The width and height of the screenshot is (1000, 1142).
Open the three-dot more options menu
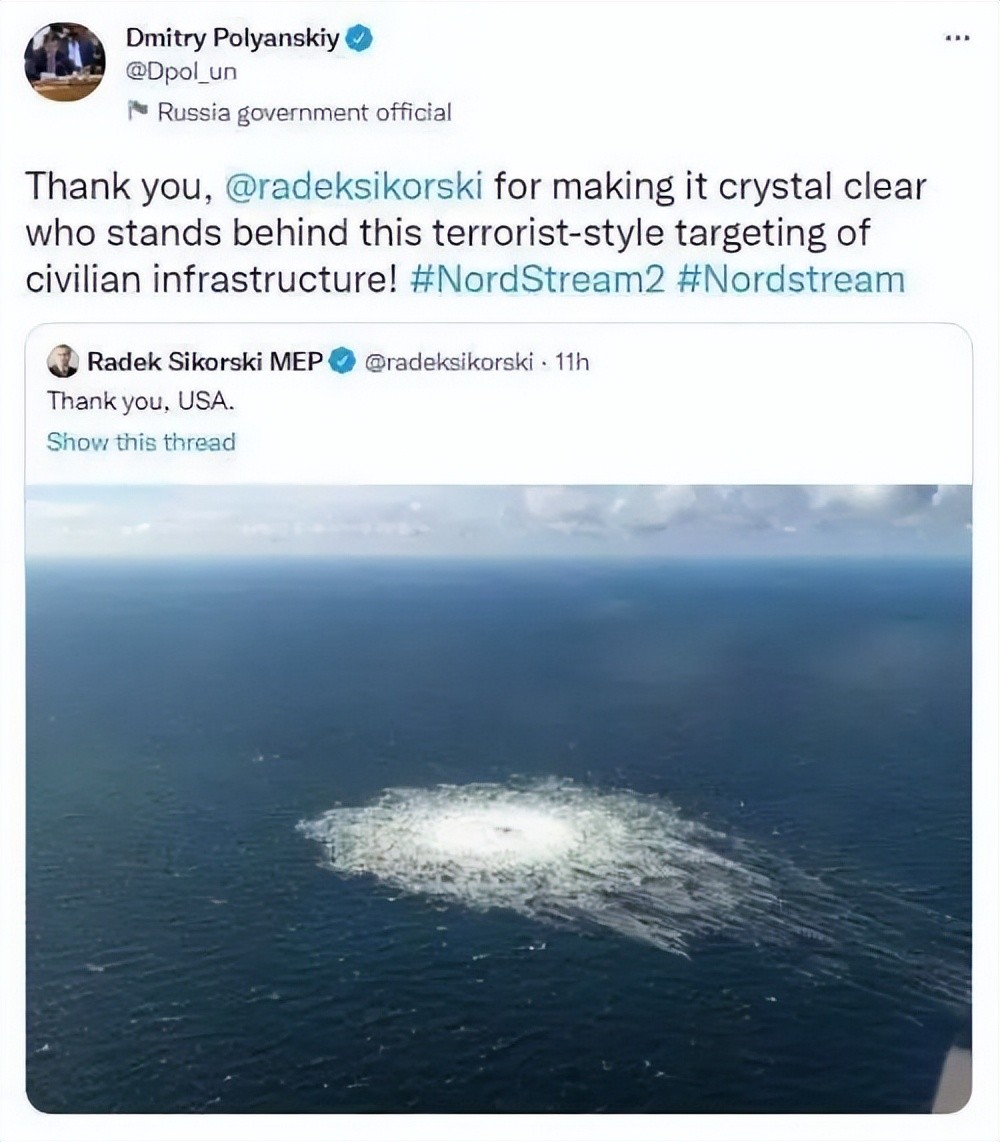957,38
